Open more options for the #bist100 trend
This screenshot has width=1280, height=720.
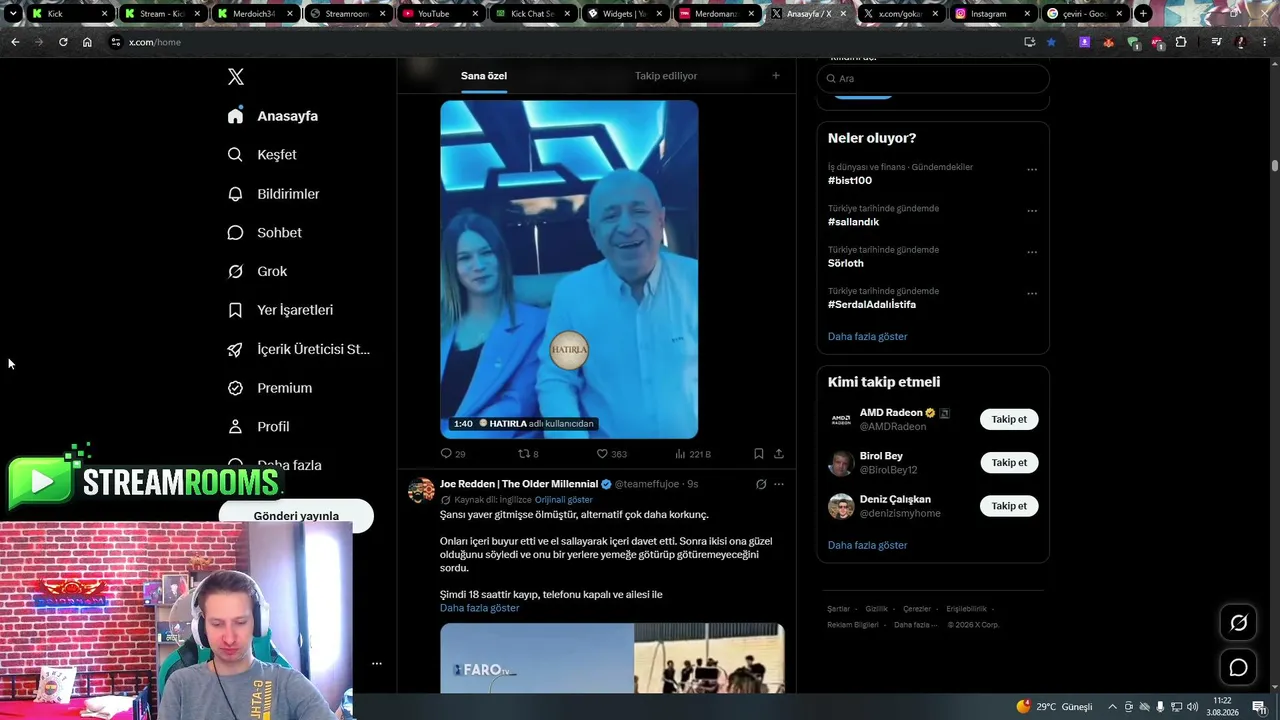click(x=1032, y=170)
